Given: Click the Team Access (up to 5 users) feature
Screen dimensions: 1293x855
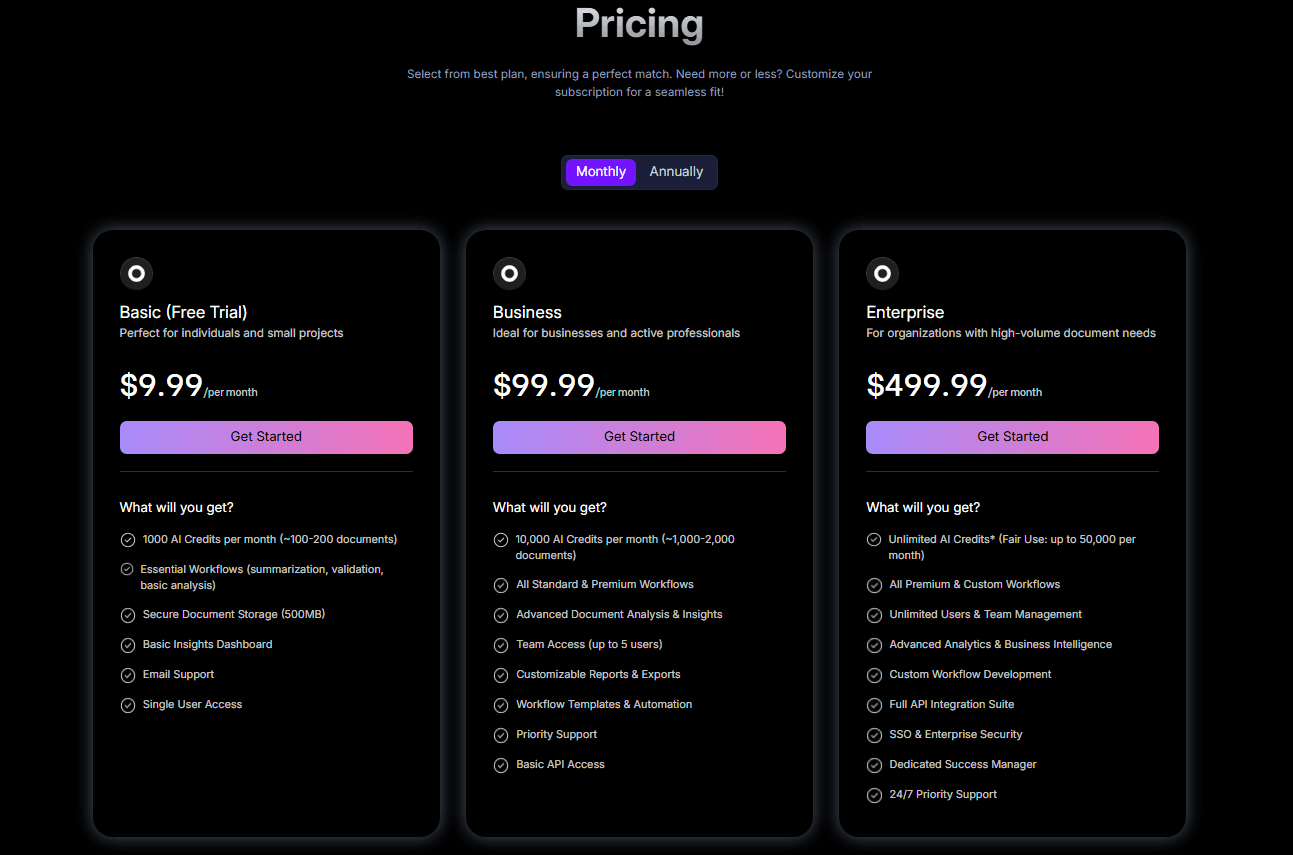Looking at the screenshot, I should 589,645.
